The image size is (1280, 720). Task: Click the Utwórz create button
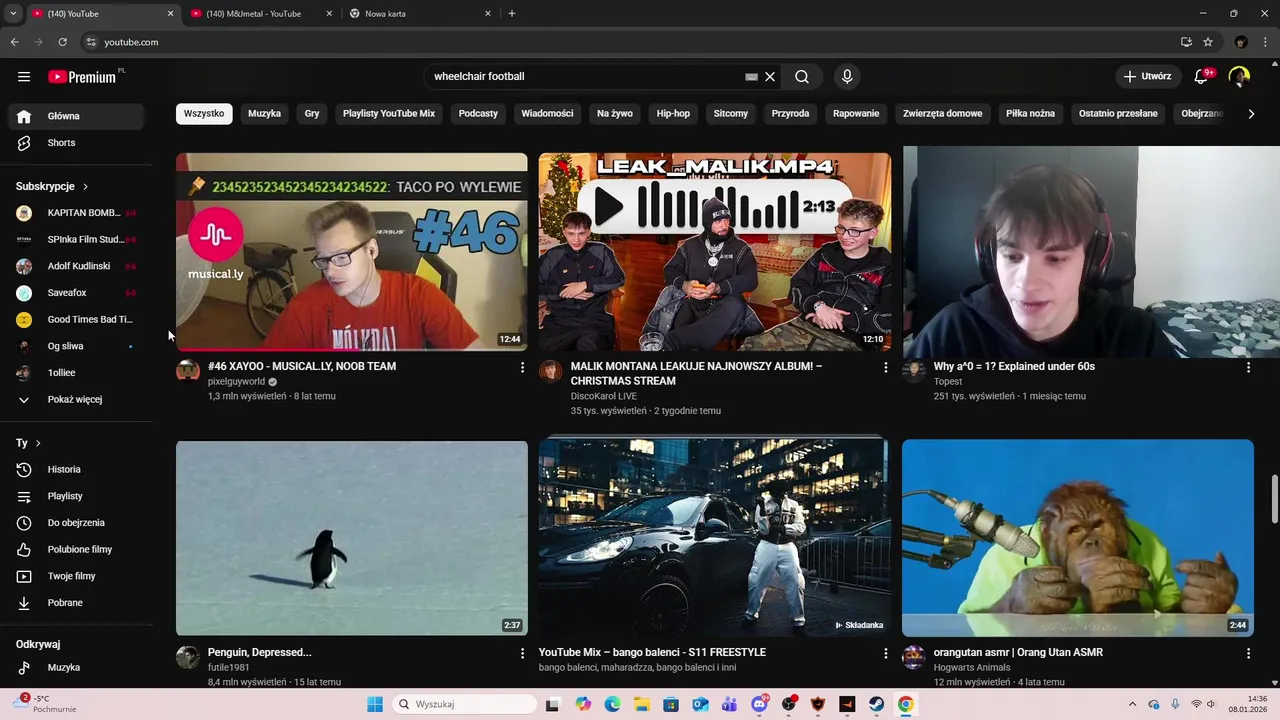(1148, 76)
